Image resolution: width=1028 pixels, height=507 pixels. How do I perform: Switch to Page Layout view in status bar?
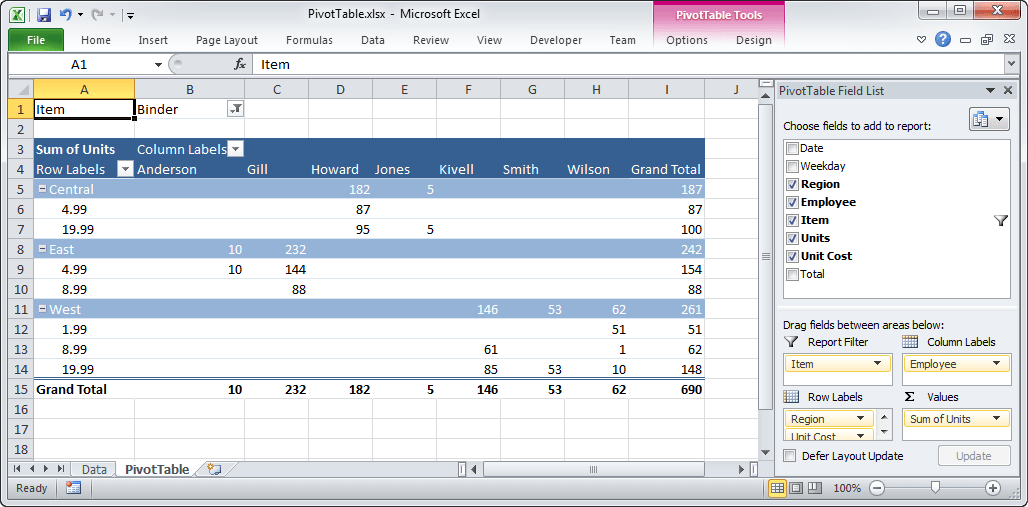(796, 488)
